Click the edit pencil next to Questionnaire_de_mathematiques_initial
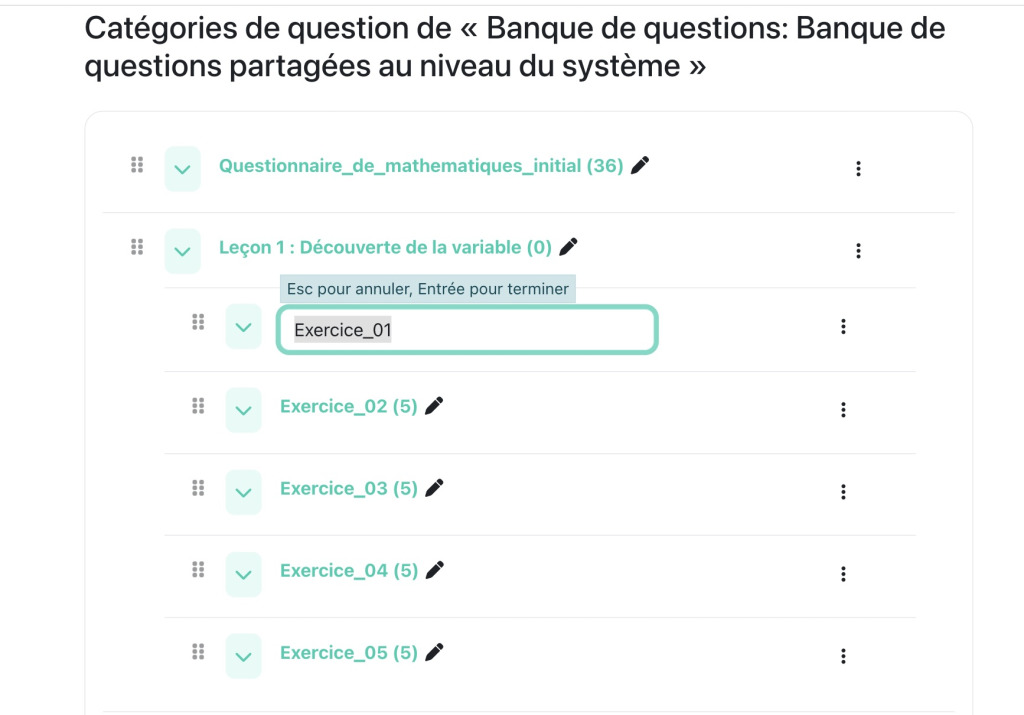This screenshot has height=715, width=1024. pos(639,165)
